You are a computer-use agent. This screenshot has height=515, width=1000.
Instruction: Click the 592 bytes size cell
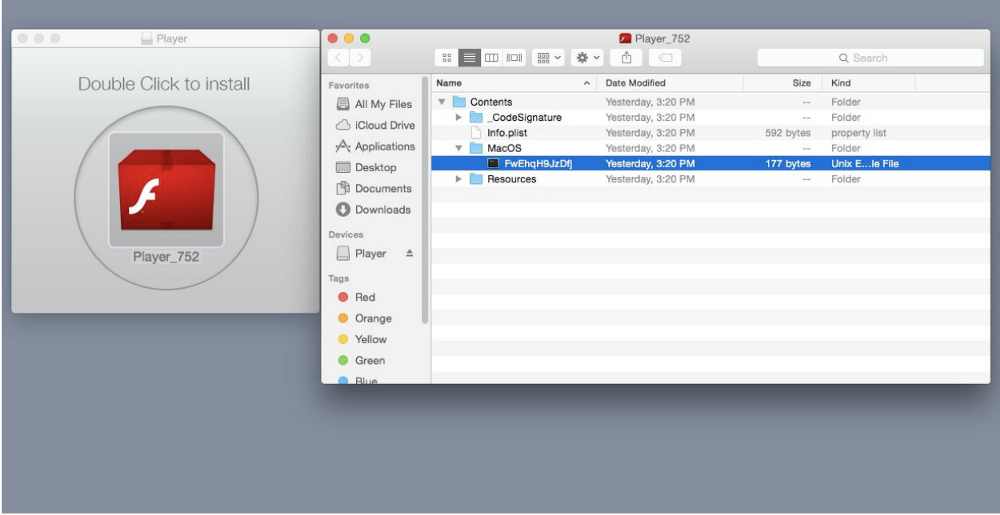(x=788, y=133)
